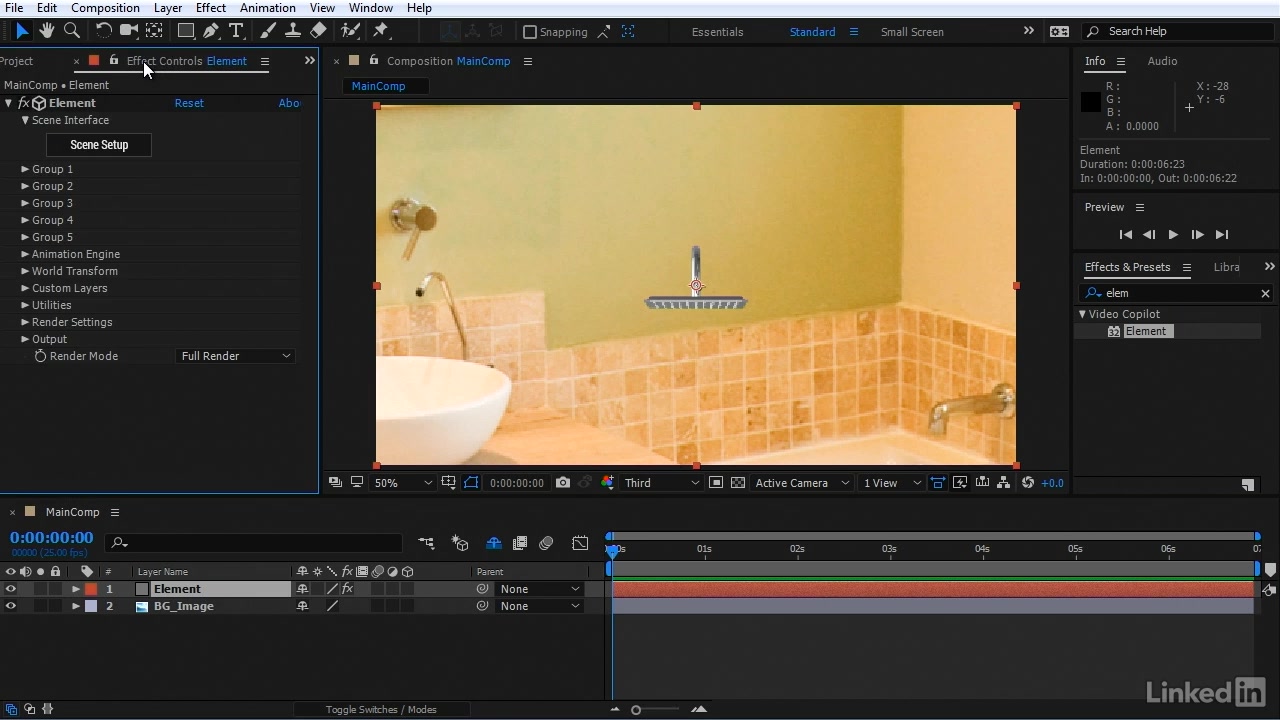Viewport: 1280px width, 720px height.
Task: Click the Scene Setup button
Action: 98,145
